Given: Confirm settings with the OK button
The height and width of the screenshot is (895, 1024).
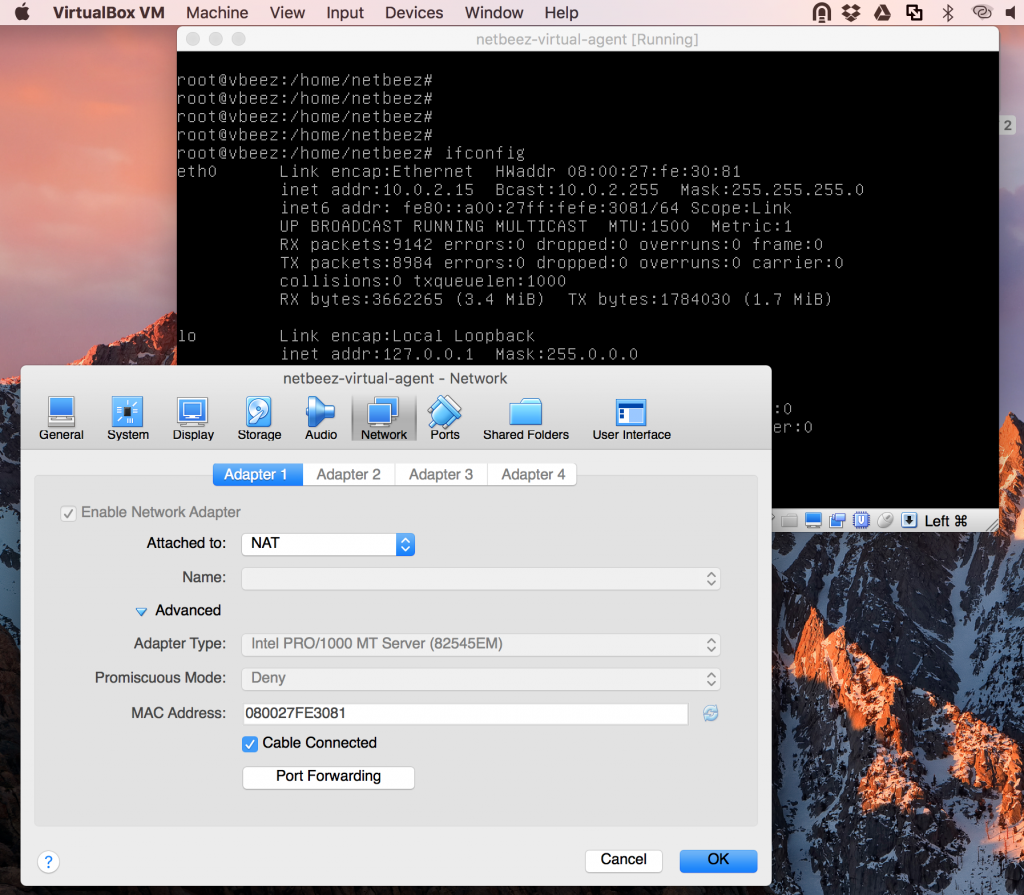Looking at the screenshot, I should point(718,860).
